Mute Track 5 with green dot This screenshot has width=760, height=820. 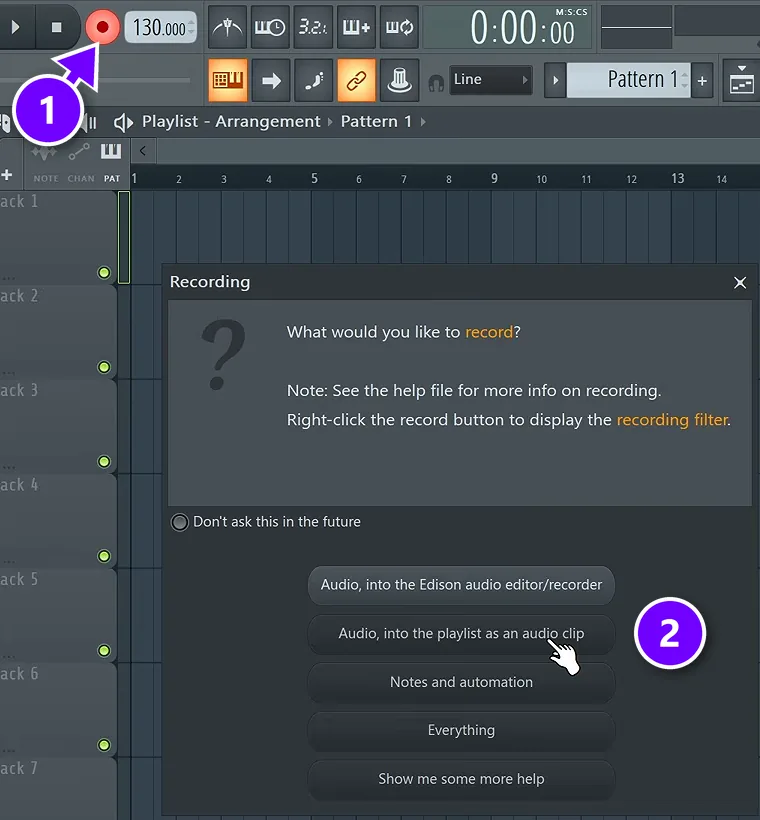[104, 651]
